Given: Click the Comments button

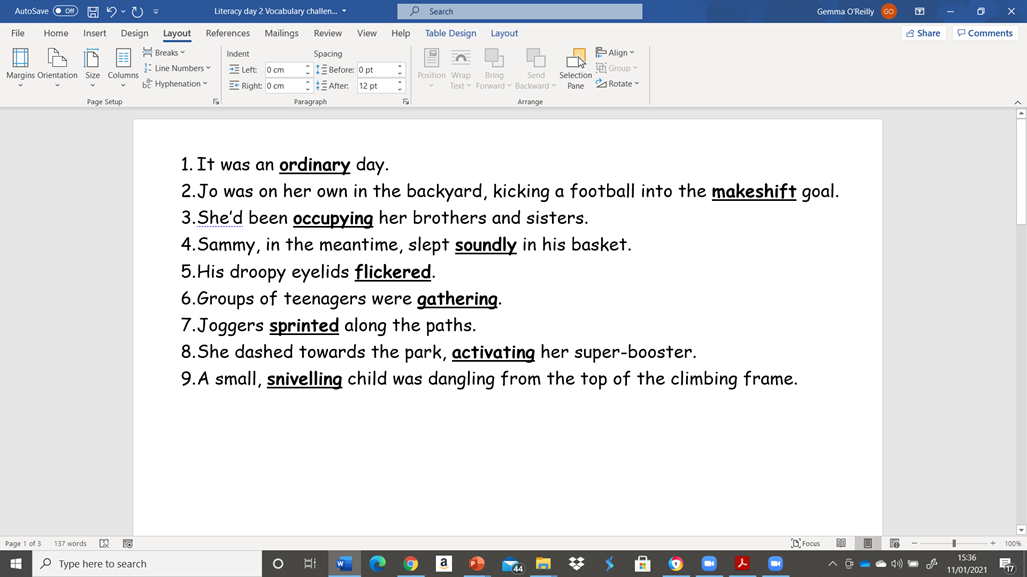Looking at the screenshot, I should (x=984, y=33).
